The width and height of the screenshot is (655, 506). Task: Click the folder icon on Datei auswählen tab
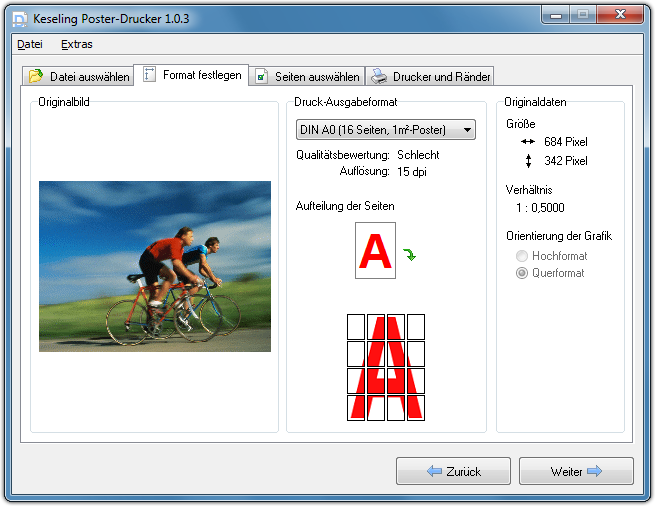tap(37, 76)
